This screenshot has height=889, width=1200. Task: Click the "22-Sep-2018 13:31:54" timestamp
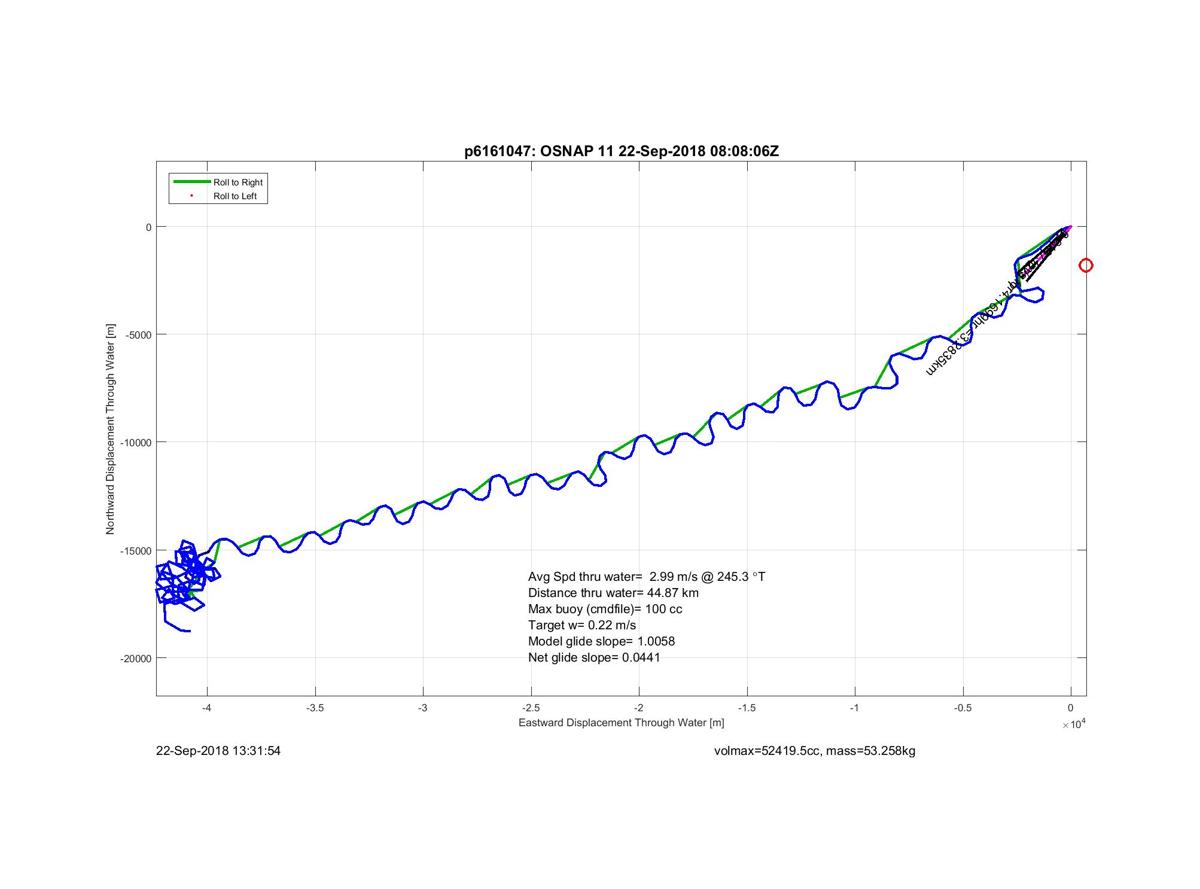pos(218,750)
